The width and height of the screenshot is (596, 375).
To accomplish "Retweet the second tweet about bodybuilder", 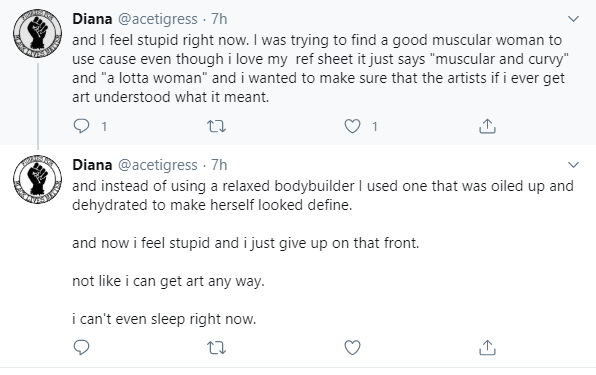I will [x=216, y=347].
